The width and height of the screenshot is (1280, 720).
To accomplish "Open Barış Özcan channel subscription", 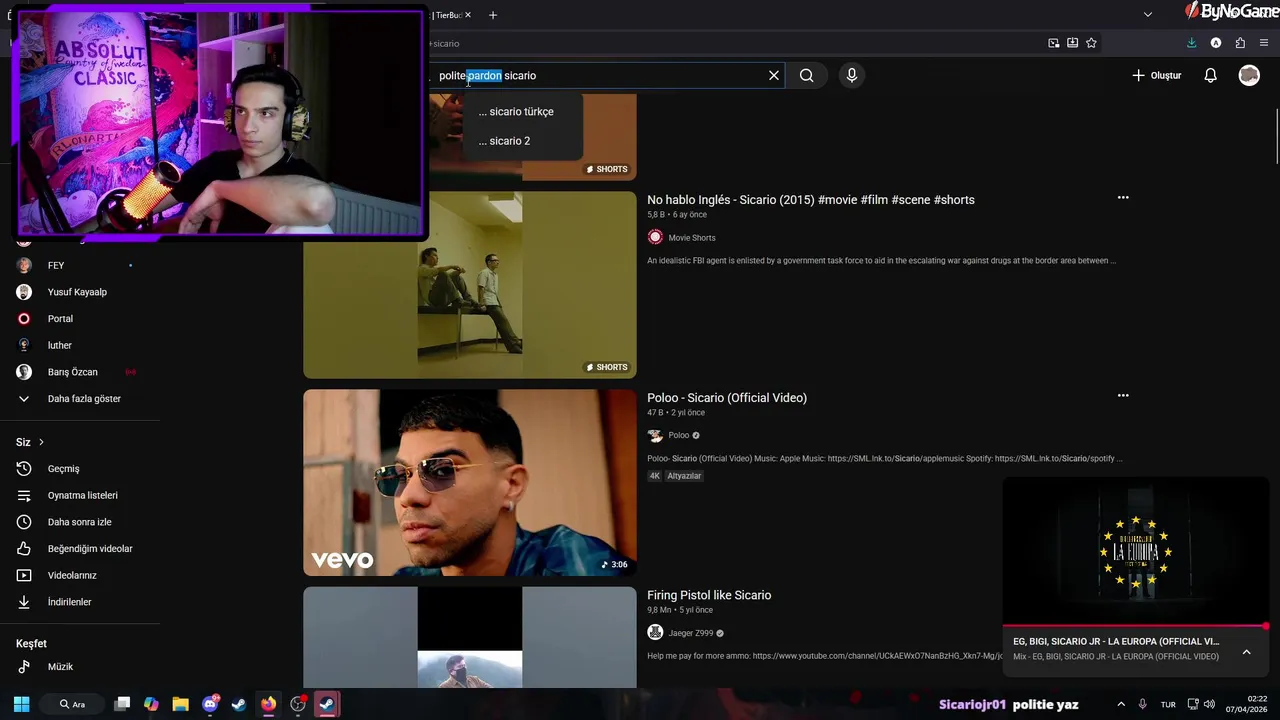I will (80, 372).
